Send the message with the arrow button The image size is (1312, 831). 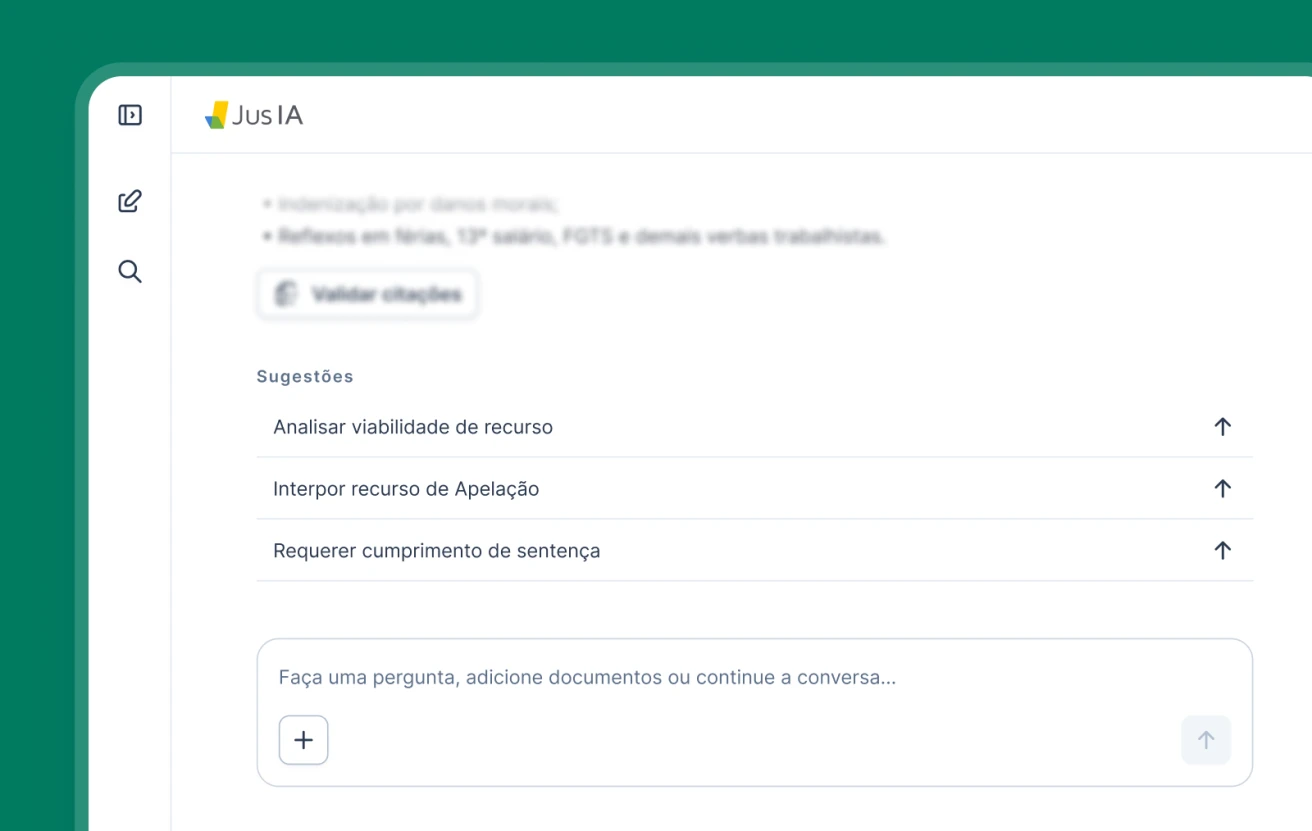pos(1206,740)
